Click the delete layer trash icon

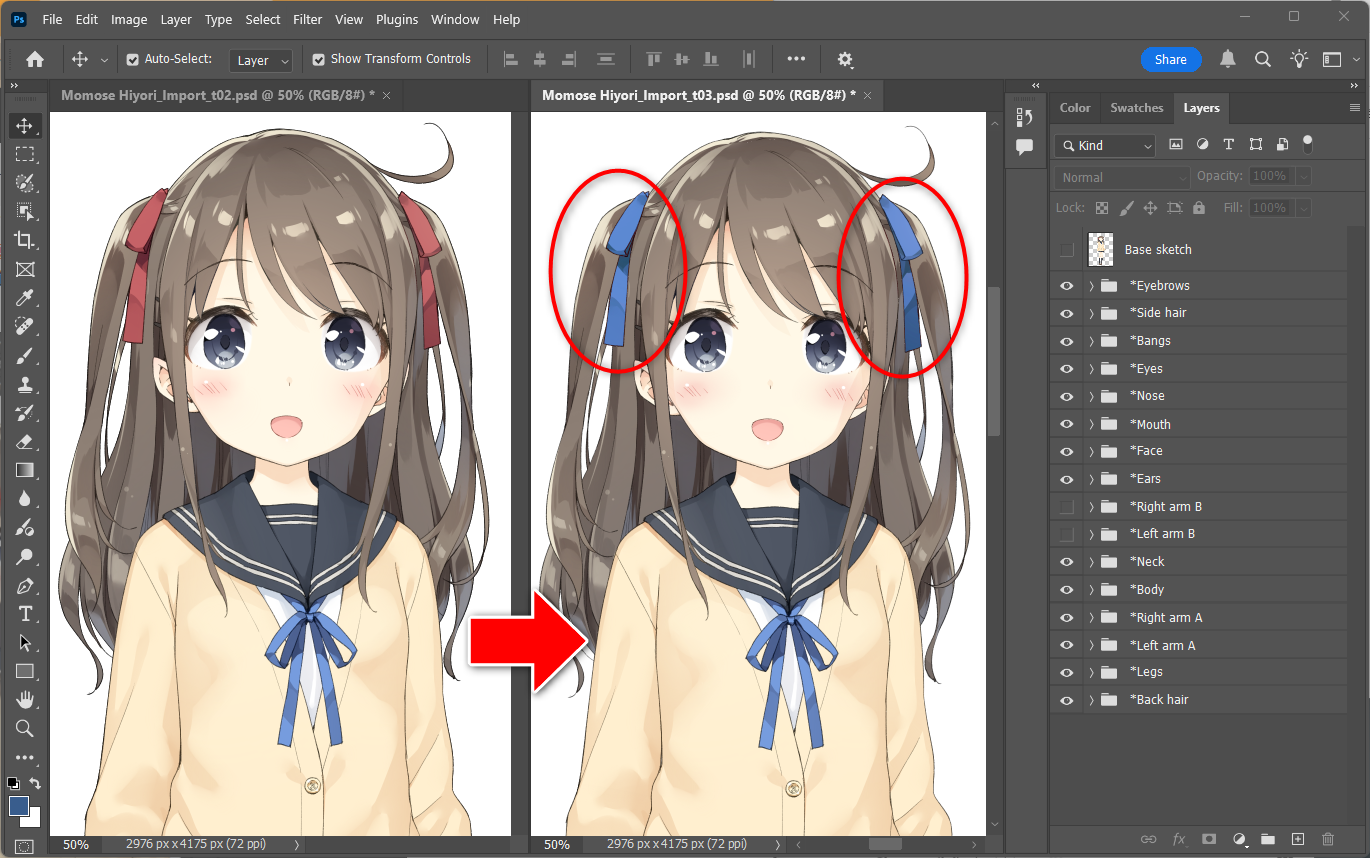pos(1328,839)
